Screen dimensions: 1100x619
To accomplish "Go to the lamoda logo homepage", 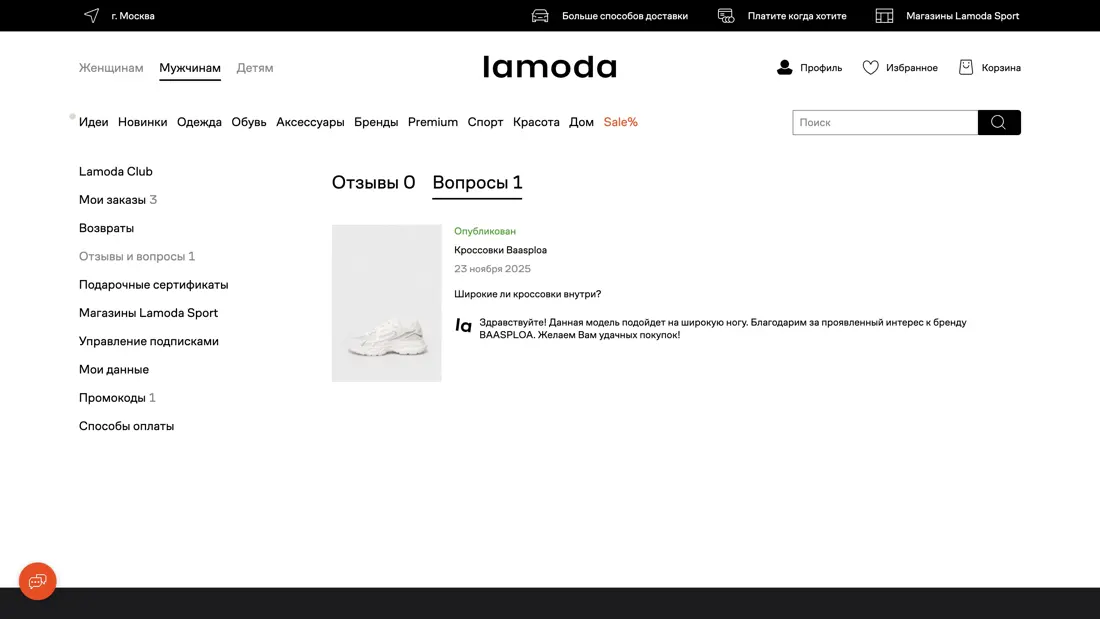I will [549, 67].
